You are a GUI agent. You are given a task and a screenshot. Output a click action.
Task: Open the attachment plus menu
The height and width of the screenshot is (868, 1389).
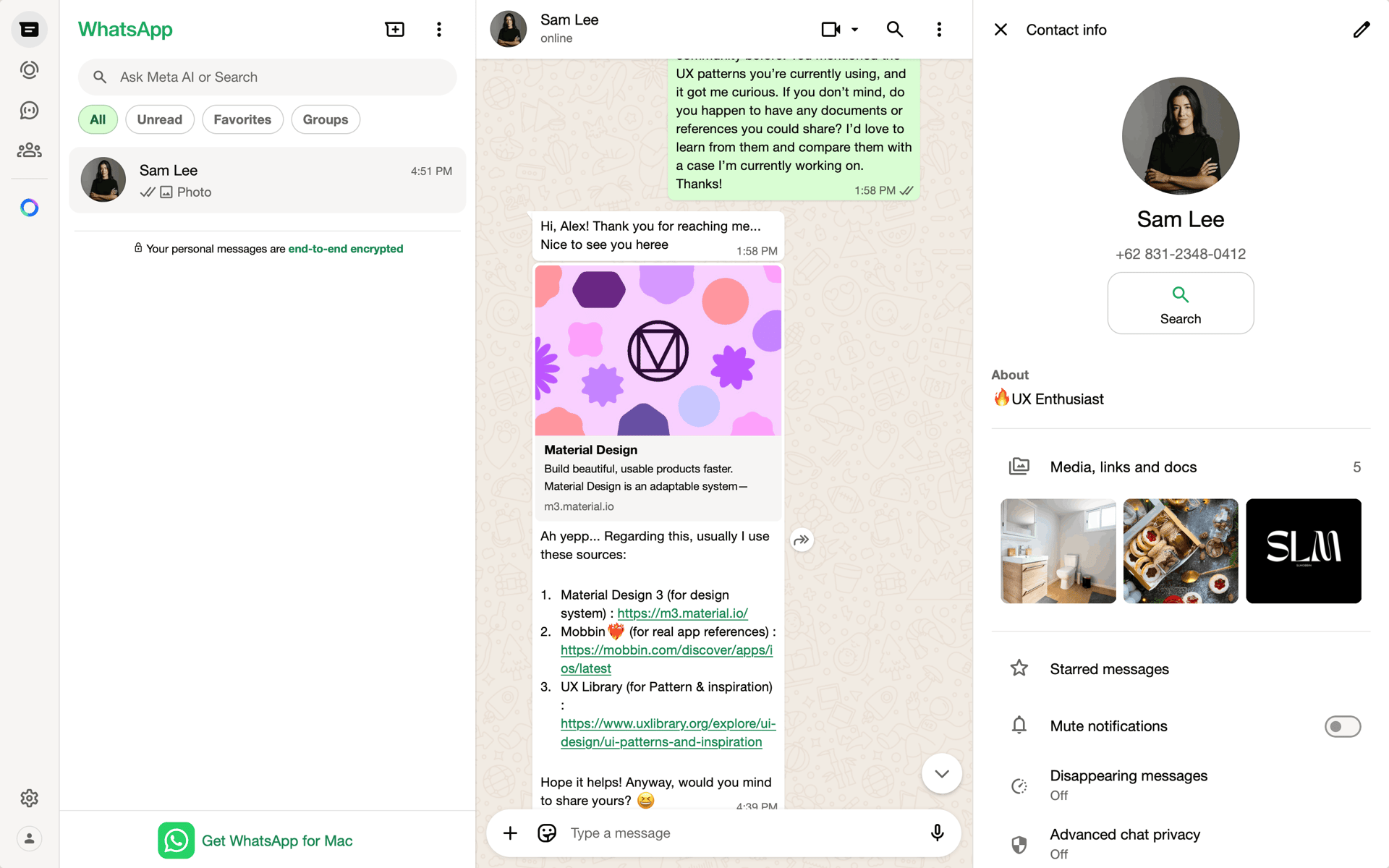(510, 833)
